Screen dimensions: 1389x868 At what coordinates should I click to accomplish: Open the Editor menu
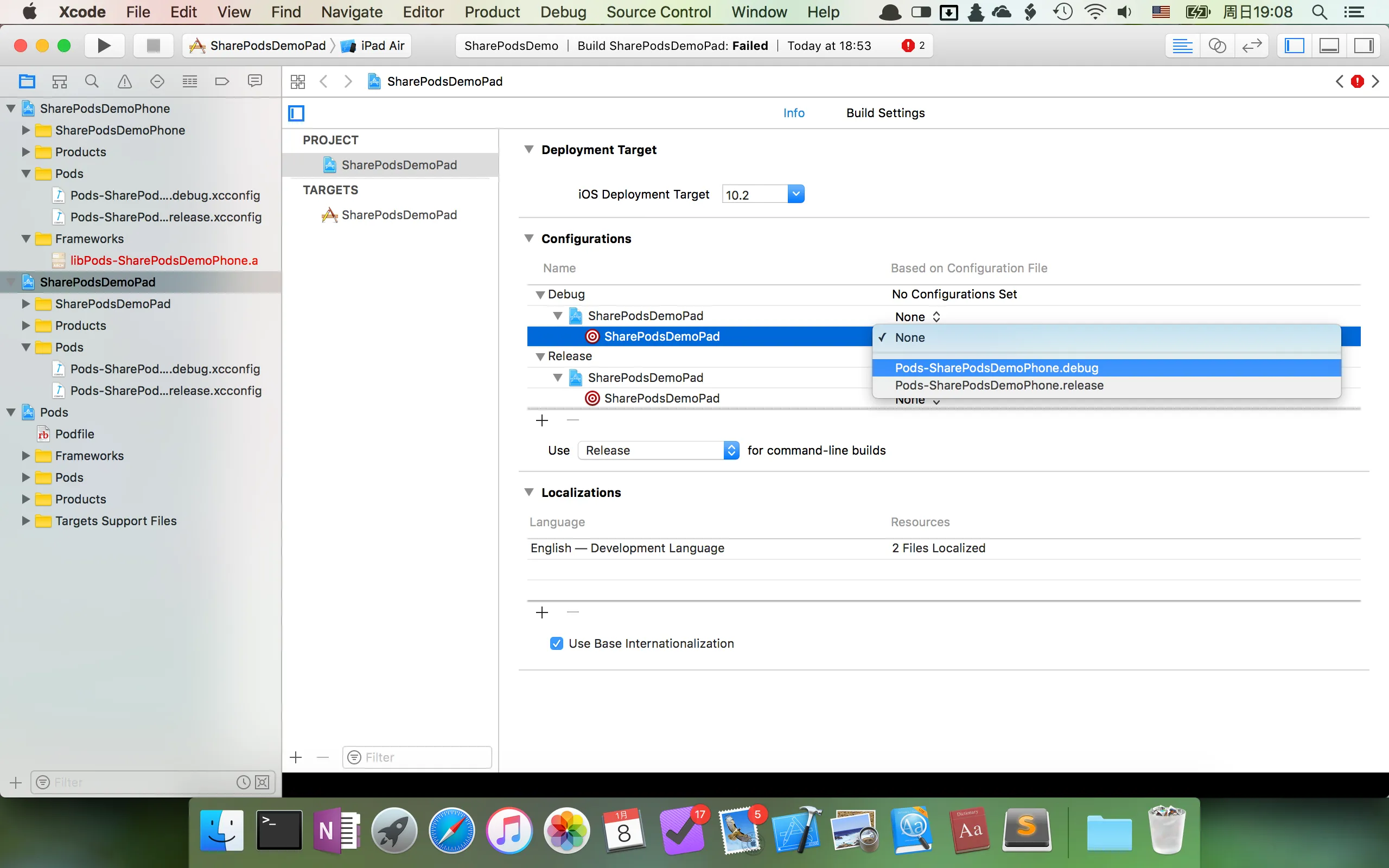point(423,12)
